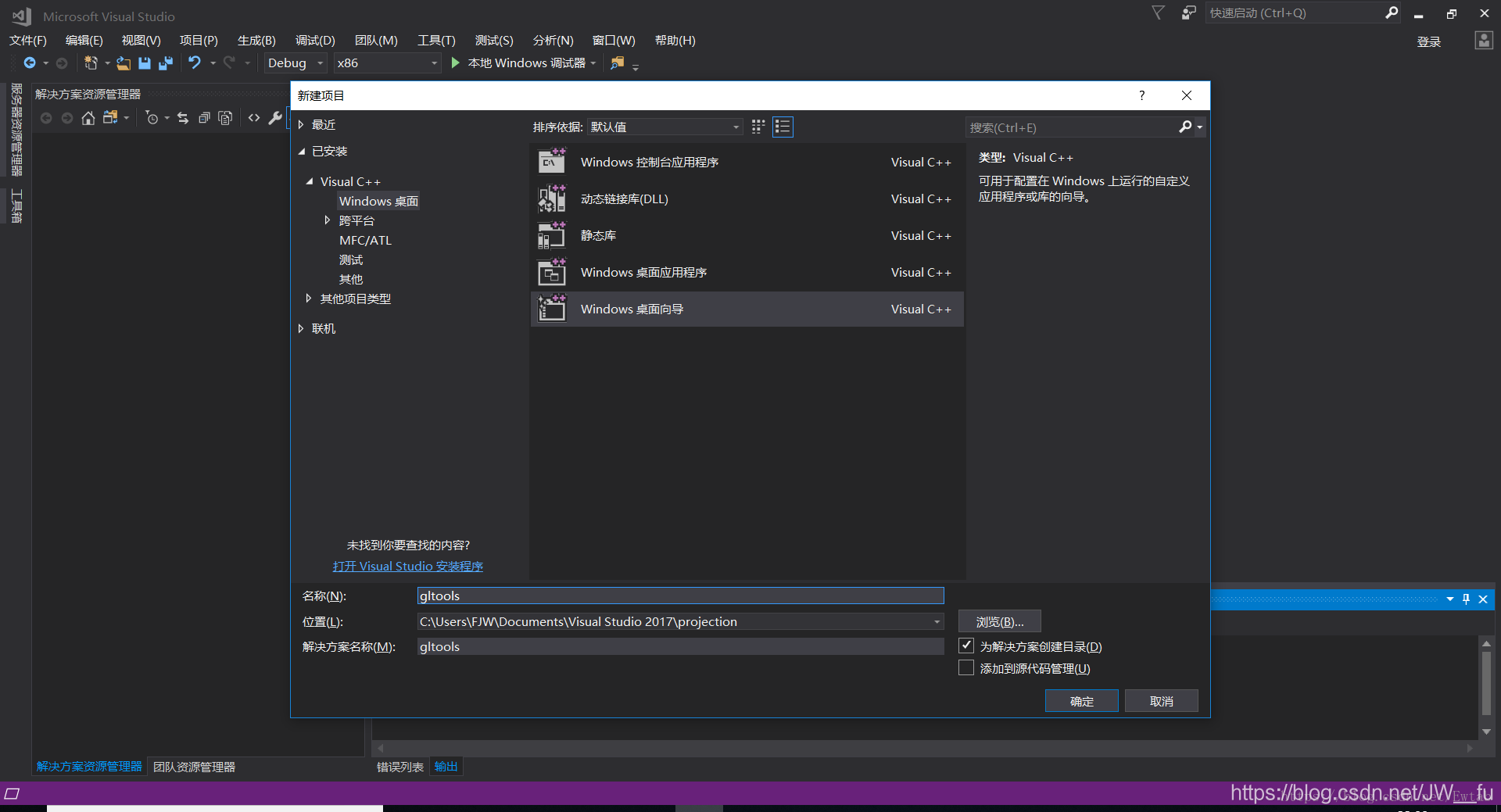Click the sync with active document icon
Image resolution: width=1501 pixels, height=812 pixels.
(183, 118)
